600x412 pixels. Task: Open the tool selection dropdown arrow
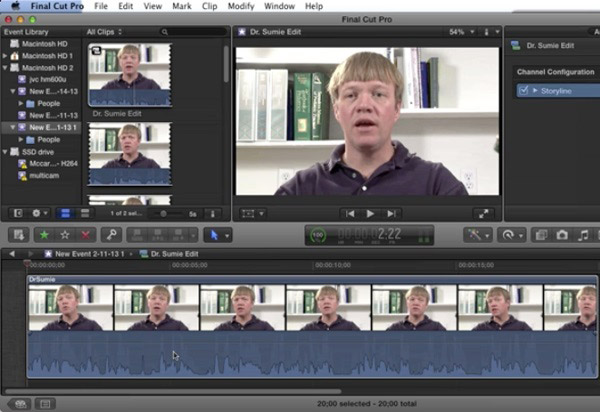(227, 236)
